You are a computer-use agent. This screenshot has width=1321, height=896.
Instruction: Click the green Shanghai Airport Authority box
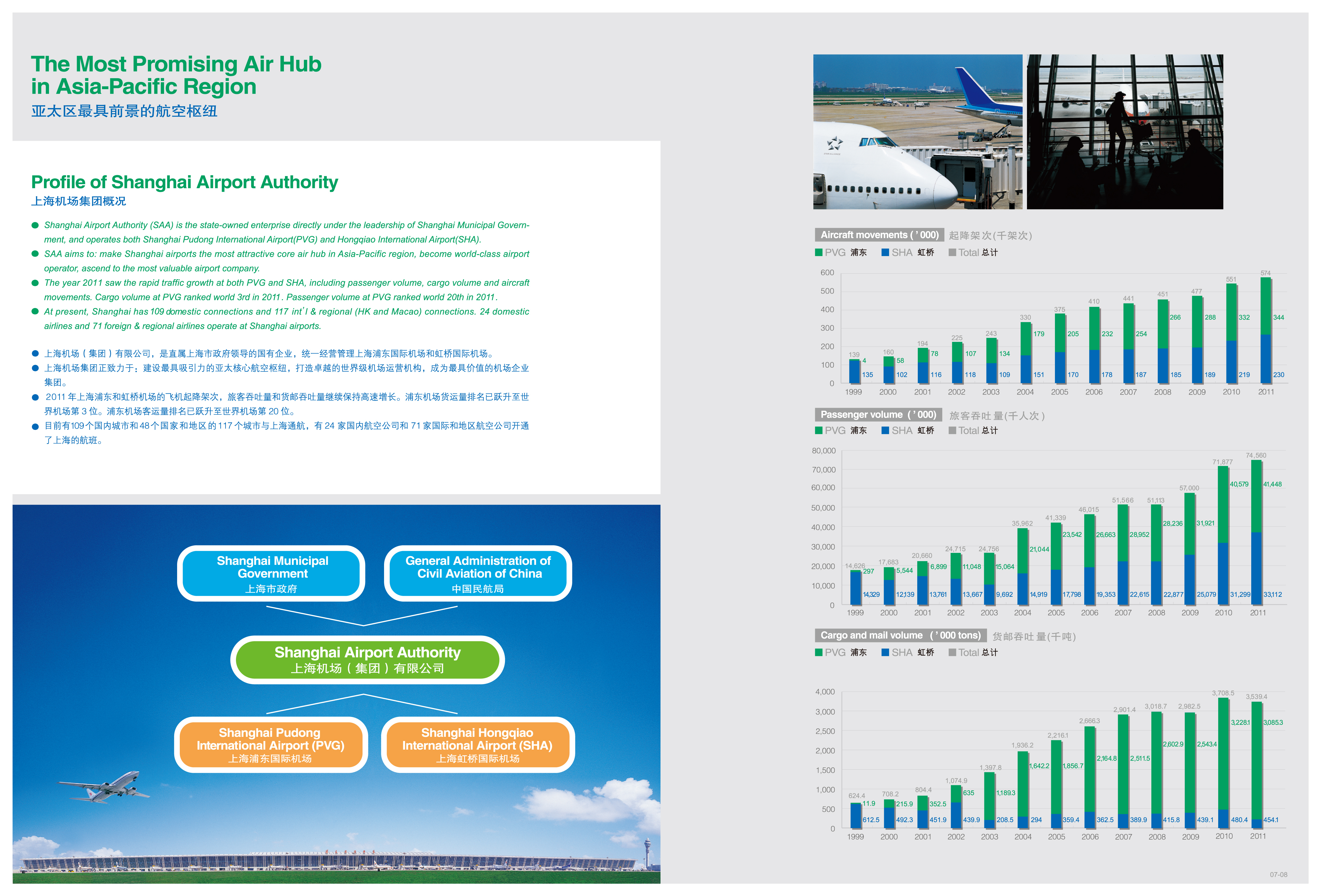(x=367, y=660)
